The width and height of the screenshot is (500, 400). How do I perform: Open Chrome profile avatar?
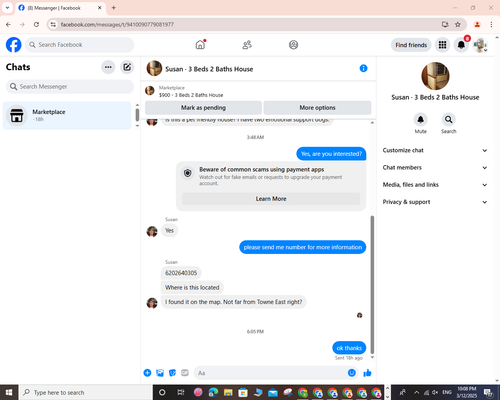pyautogui.click(x=477, y=24)
